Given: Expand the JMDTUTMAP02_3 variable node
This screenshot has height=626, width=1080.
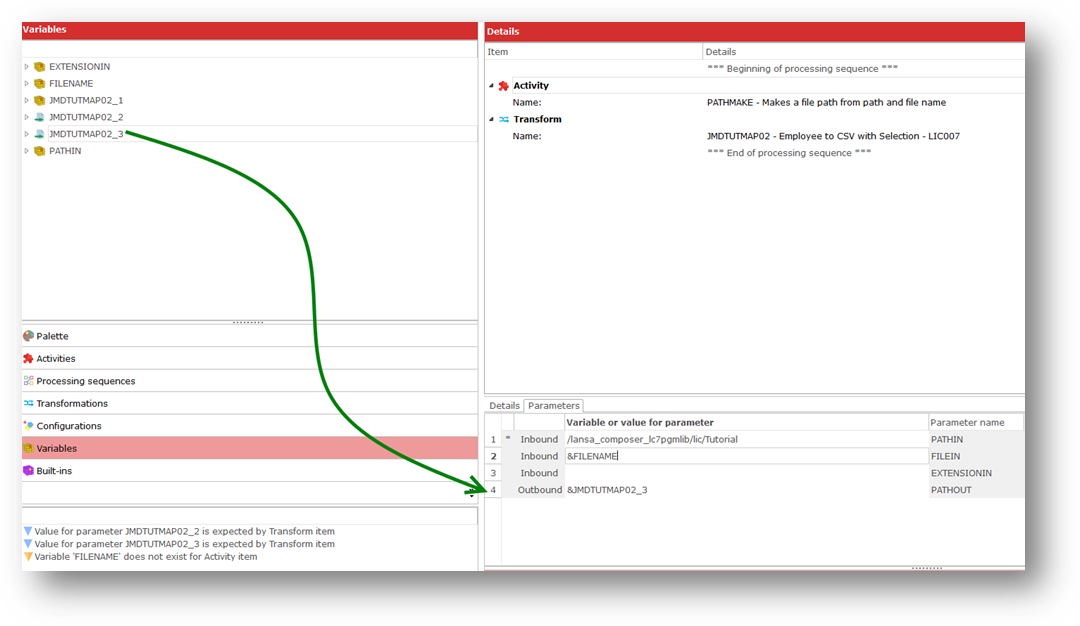Looking at the screenshot, I should (27, 134).
